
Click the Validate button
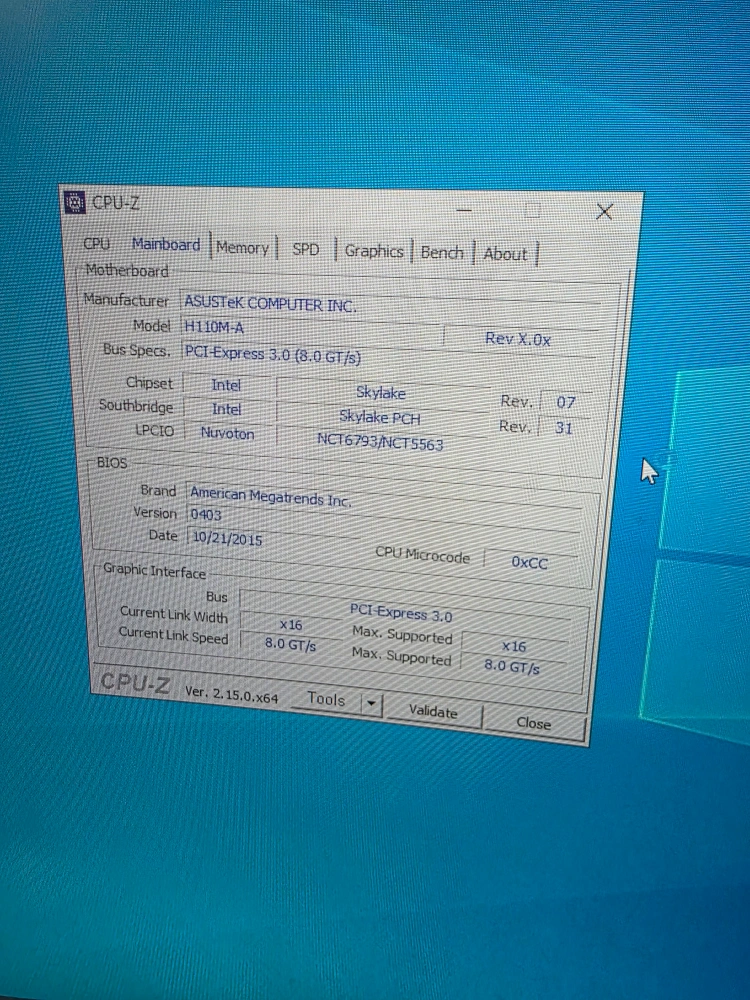(x=433, y=711)
